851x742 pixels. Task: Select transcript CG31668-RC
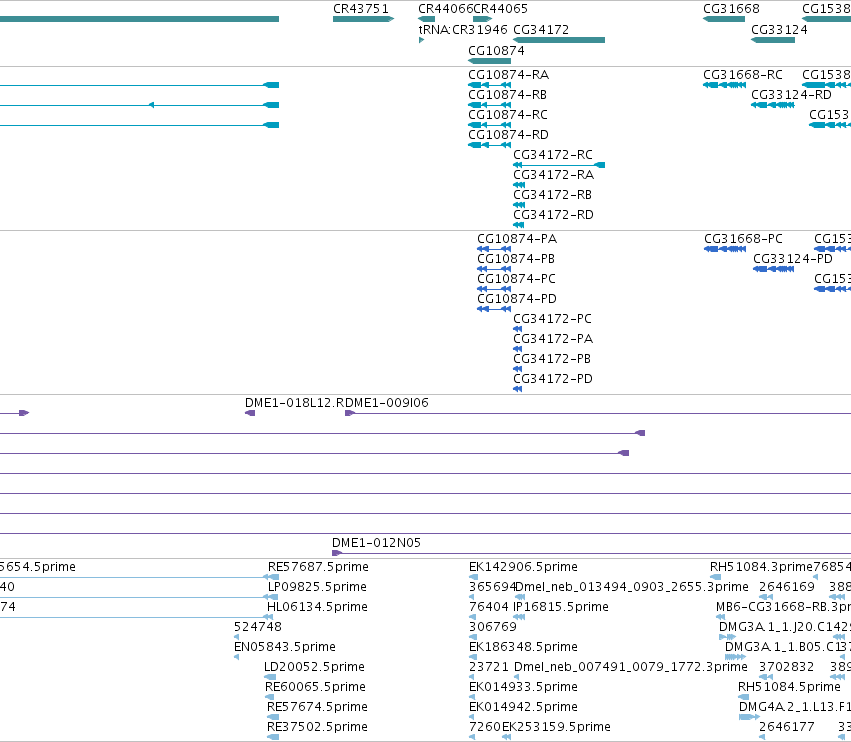coord(725,85)
